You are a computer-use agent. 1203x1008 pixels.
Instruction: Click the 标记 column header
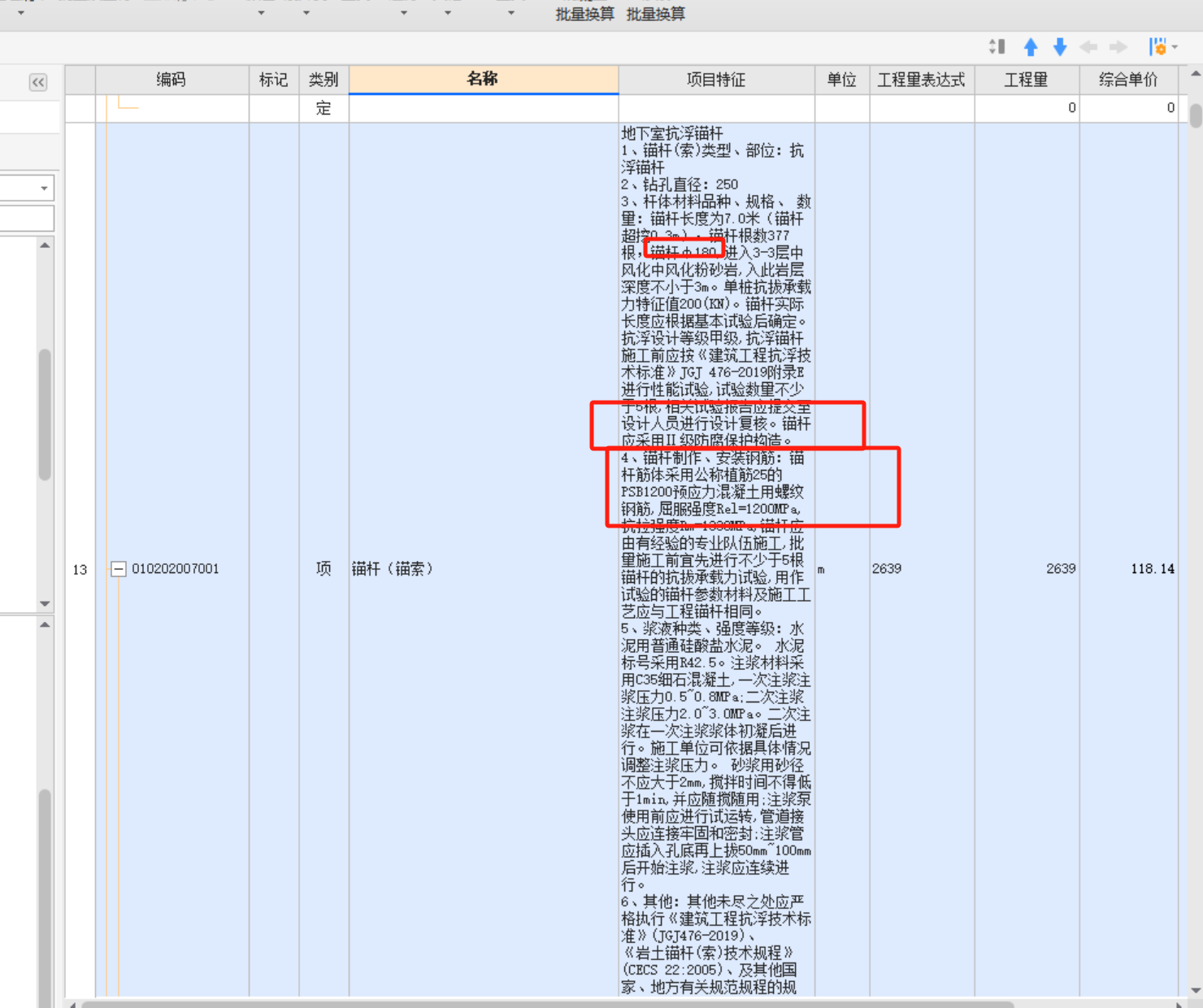pyautogui.click(x=274, y=80)
